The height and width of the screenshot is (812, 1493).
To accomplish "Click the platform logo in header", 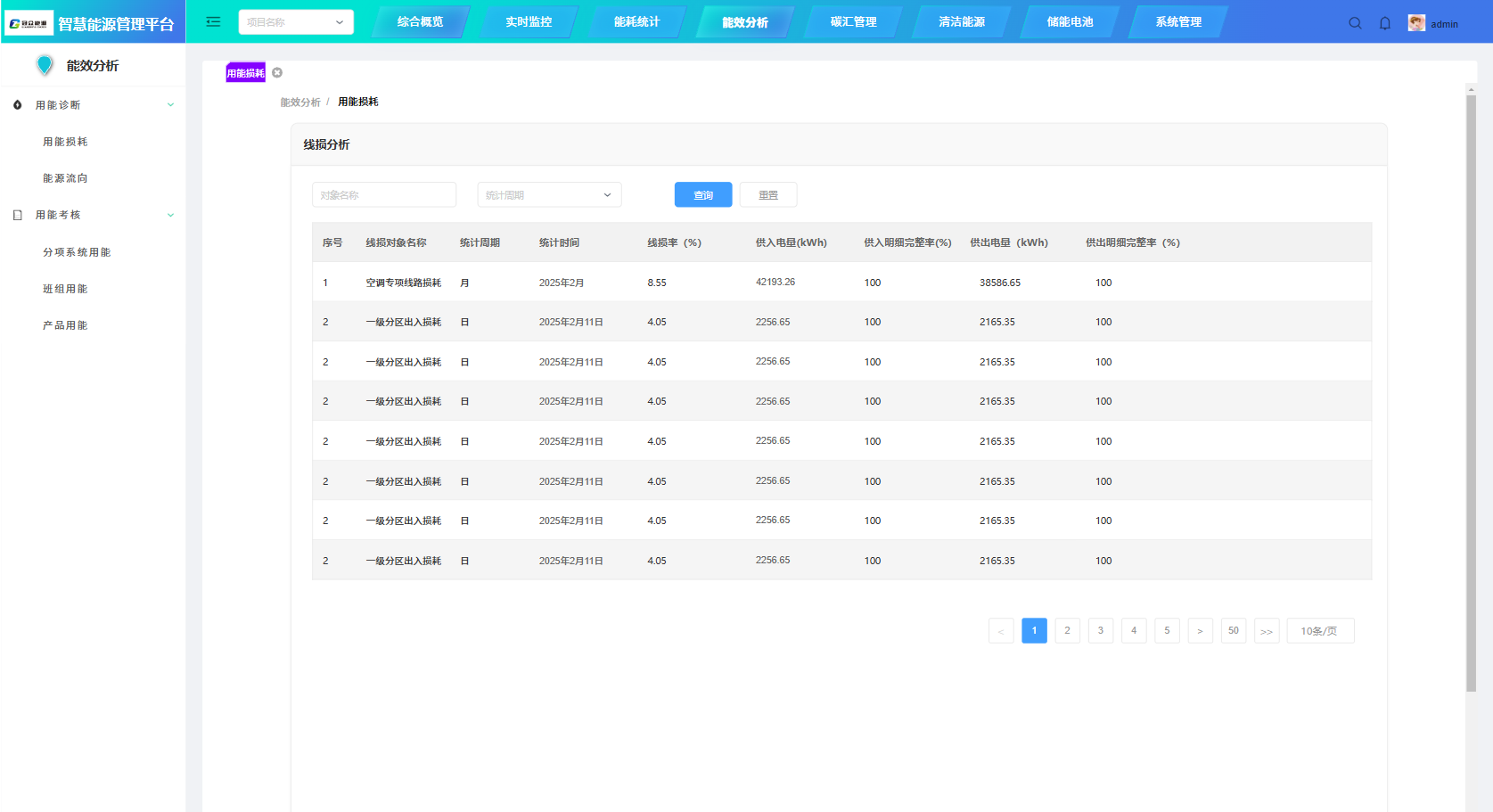I will (x=29, y=23).
